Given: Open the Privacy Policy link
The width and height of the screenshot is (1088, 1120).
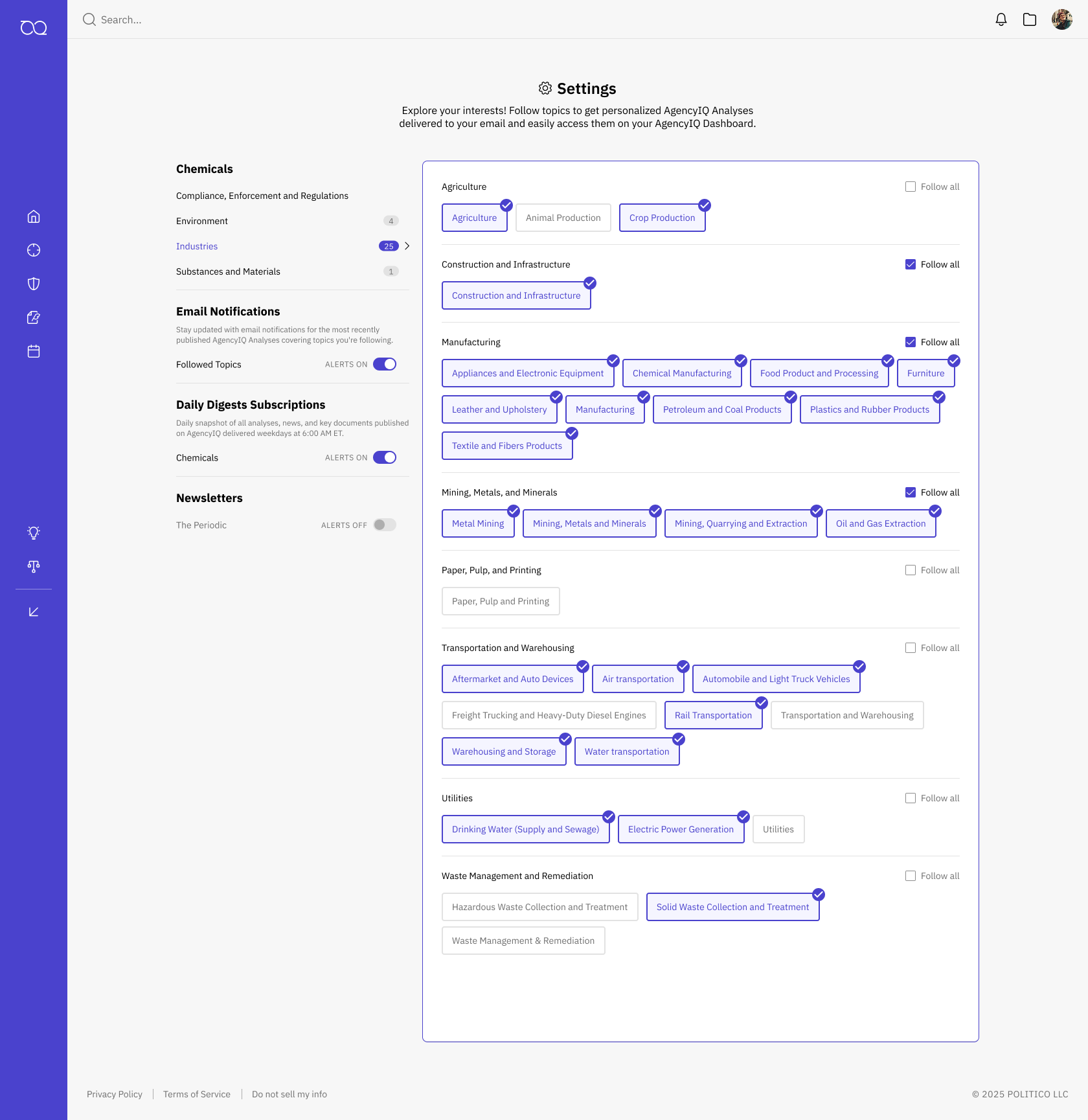Looking at the screenshot, I should [114, 1094].
